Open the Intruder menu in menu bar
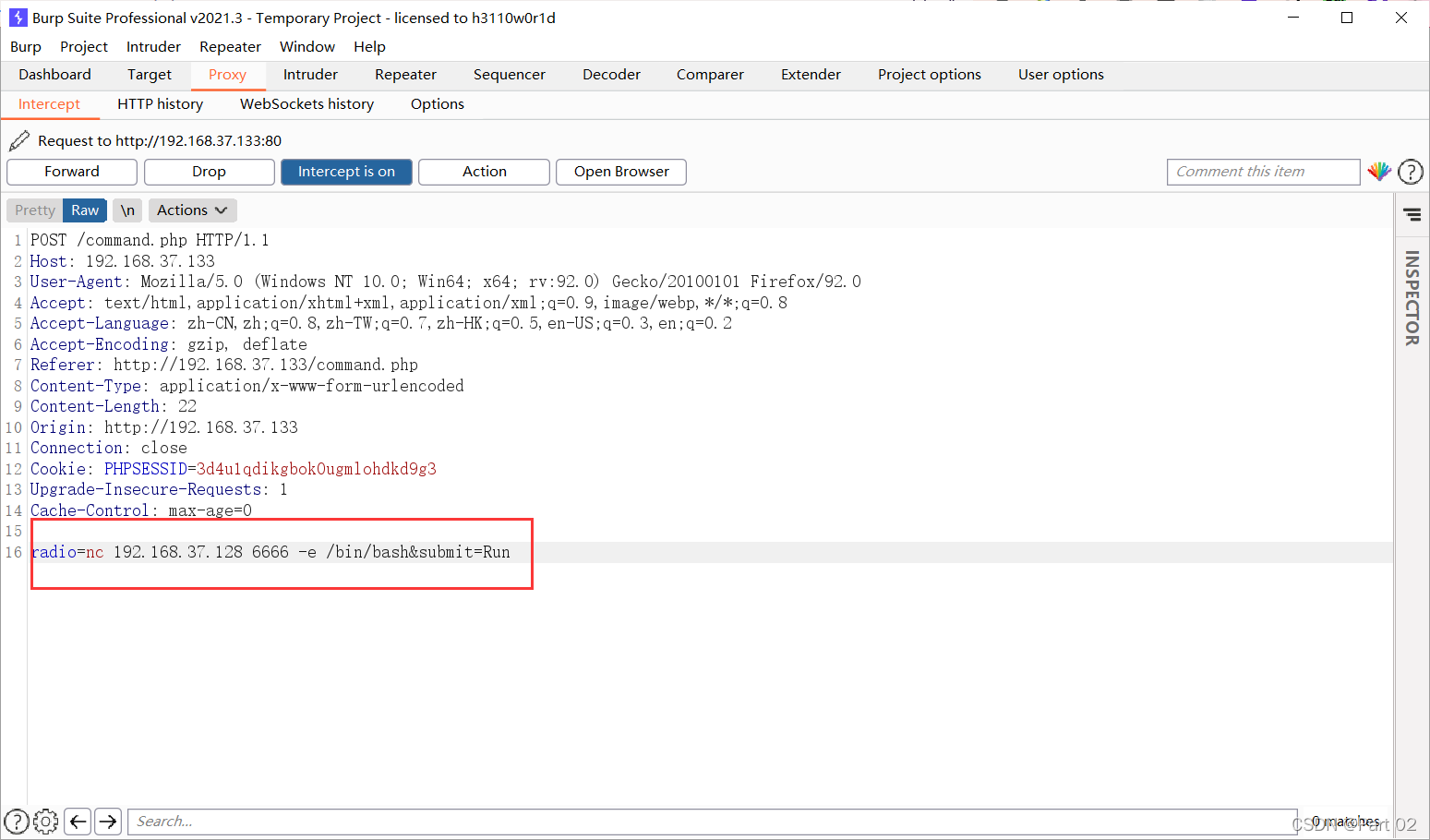The image size is (1430, 840). pos(153,47)
